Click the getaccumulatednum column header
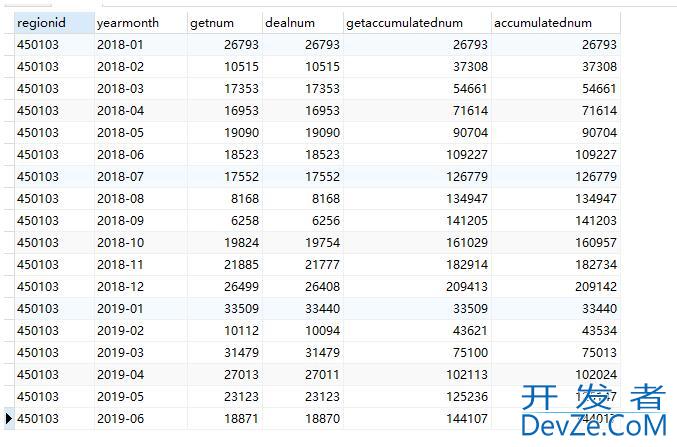The width and height of the screenshot is (677, 447). point(417,23)
